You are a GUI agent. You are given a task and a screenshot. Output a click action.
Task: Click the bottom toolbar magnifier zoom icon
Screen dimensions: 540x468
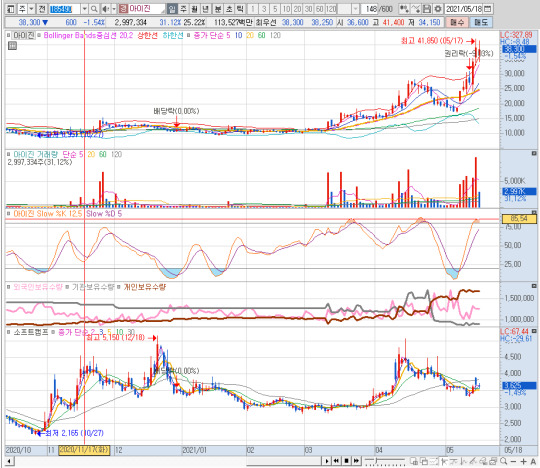point(503,461)
